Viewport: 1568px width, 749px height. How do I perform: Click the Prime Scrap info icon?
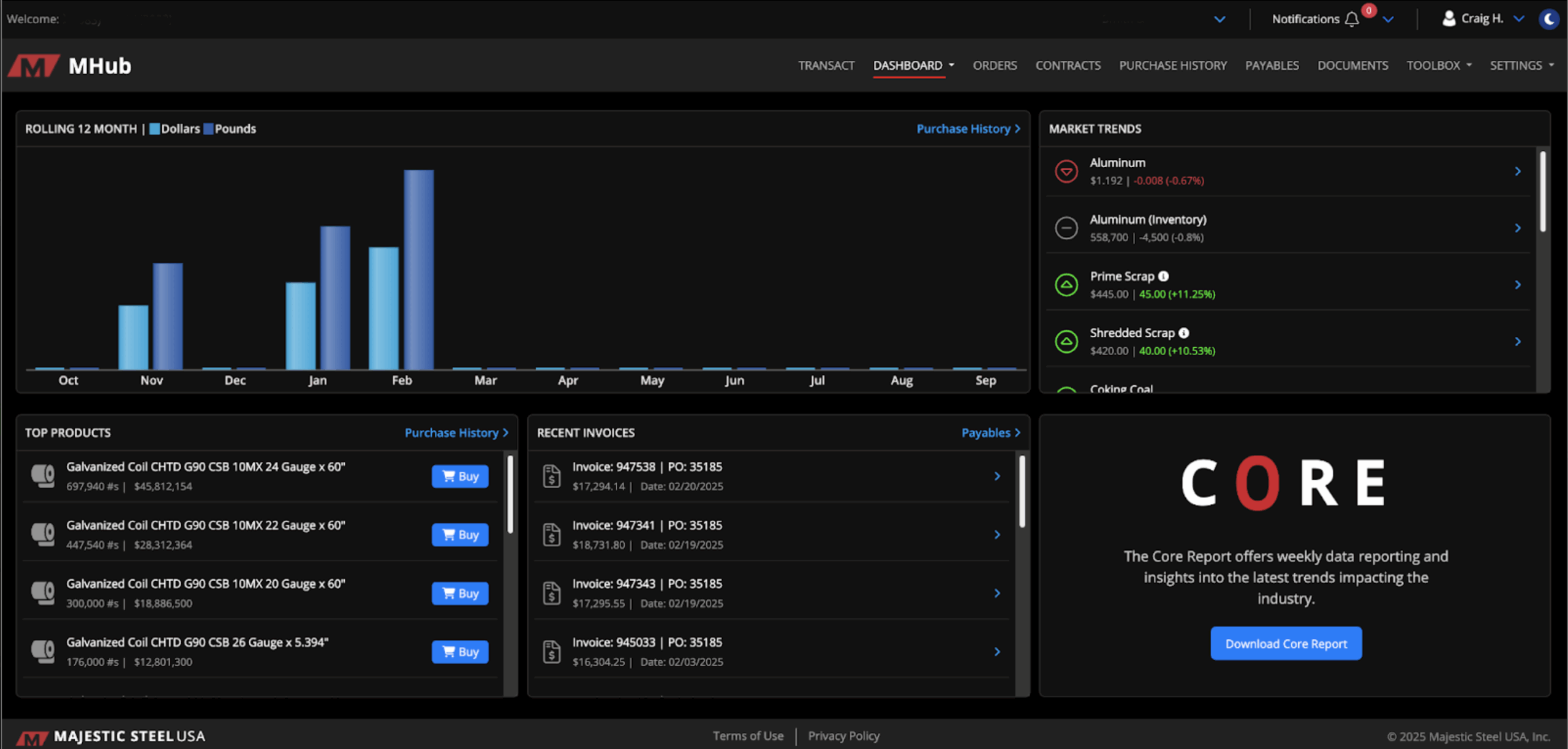click(x=1164, y=276)
